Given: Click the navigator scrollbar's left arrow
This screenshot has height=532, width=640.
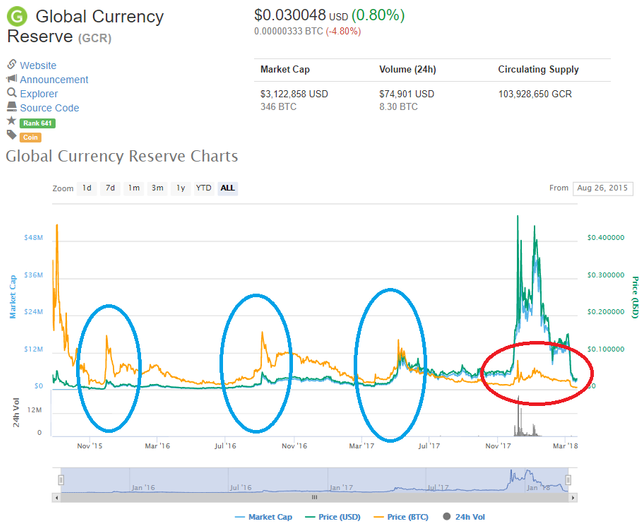Looking at the screenshot, I should point(56,497).
